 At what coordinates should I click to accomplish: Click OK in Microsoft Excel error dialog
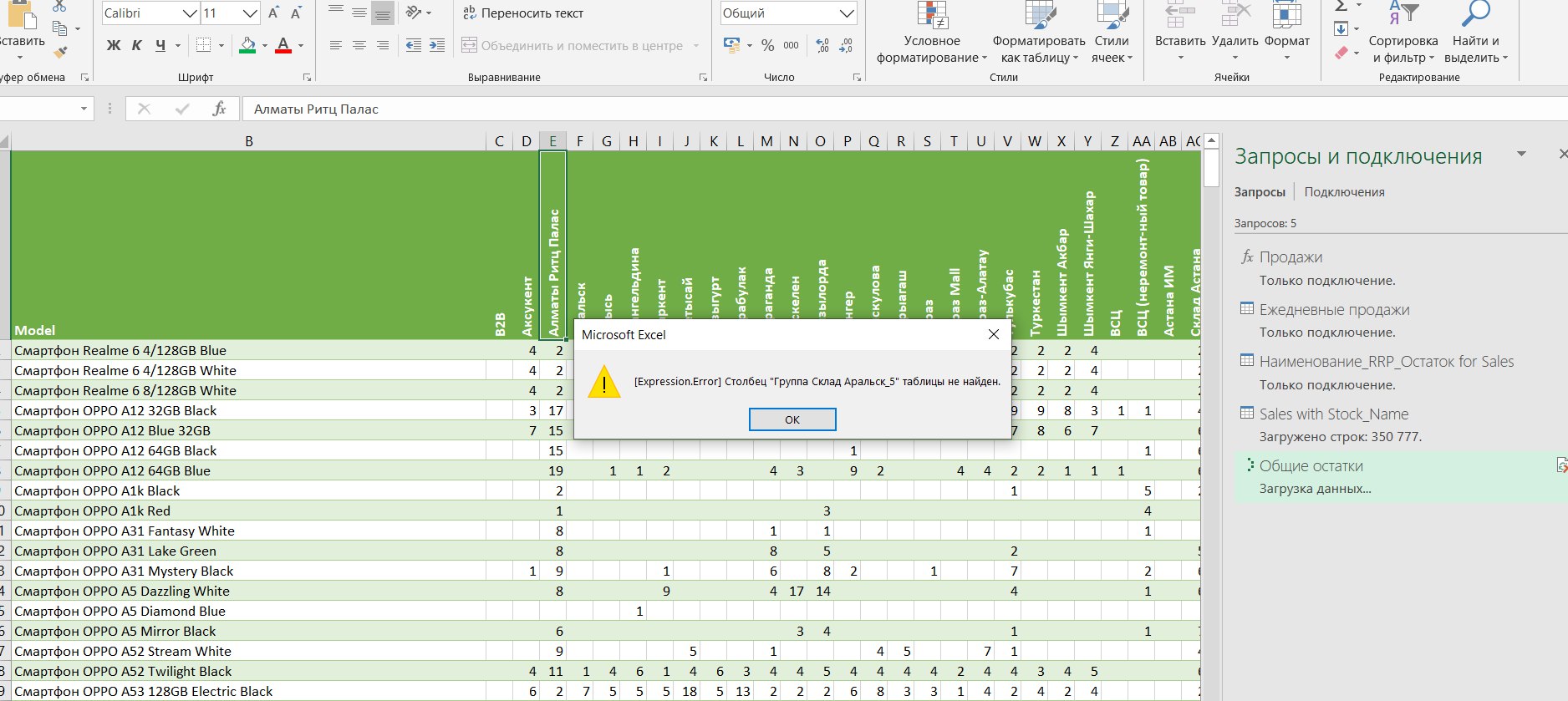[x=792, y=419]
